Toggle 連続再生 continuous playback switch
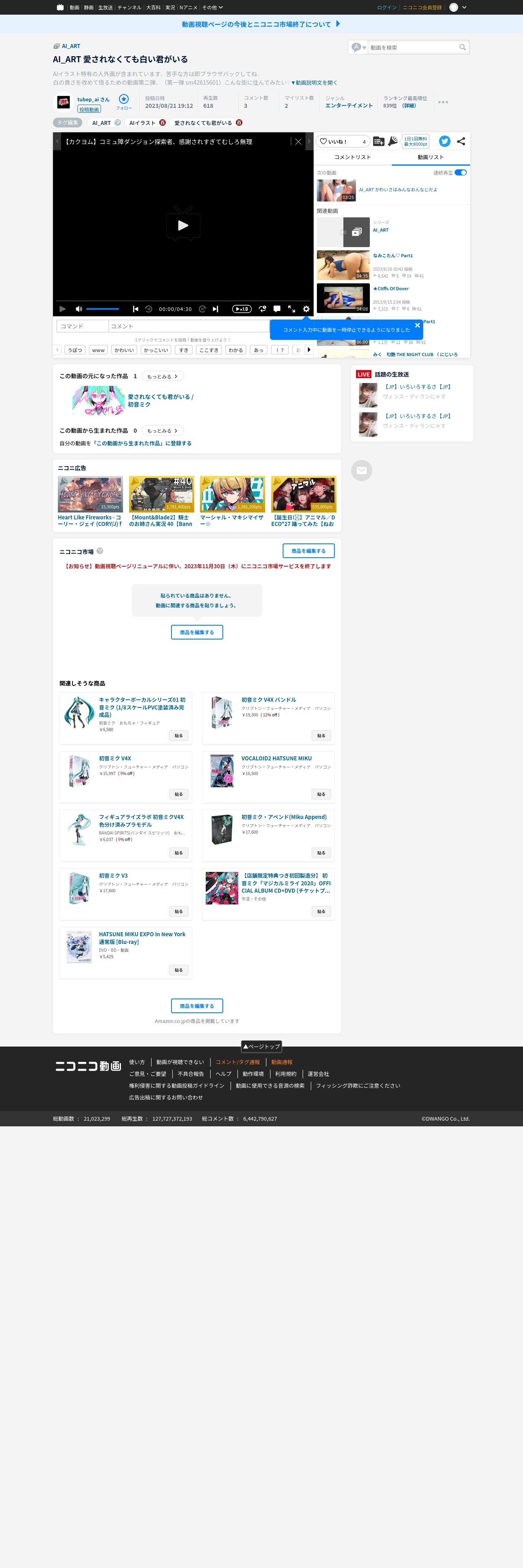 460,172
